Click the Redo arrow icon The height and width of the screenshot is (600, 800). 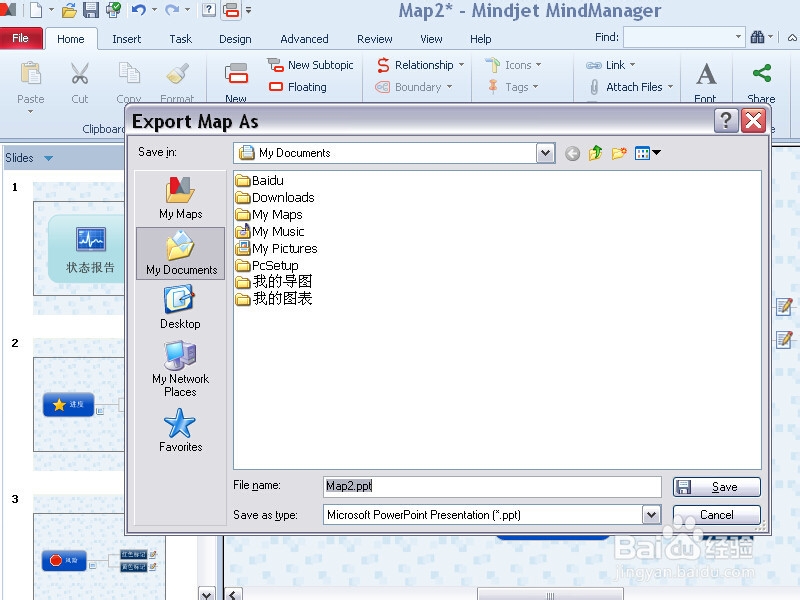pyautogui.click(x=172, y=10)
